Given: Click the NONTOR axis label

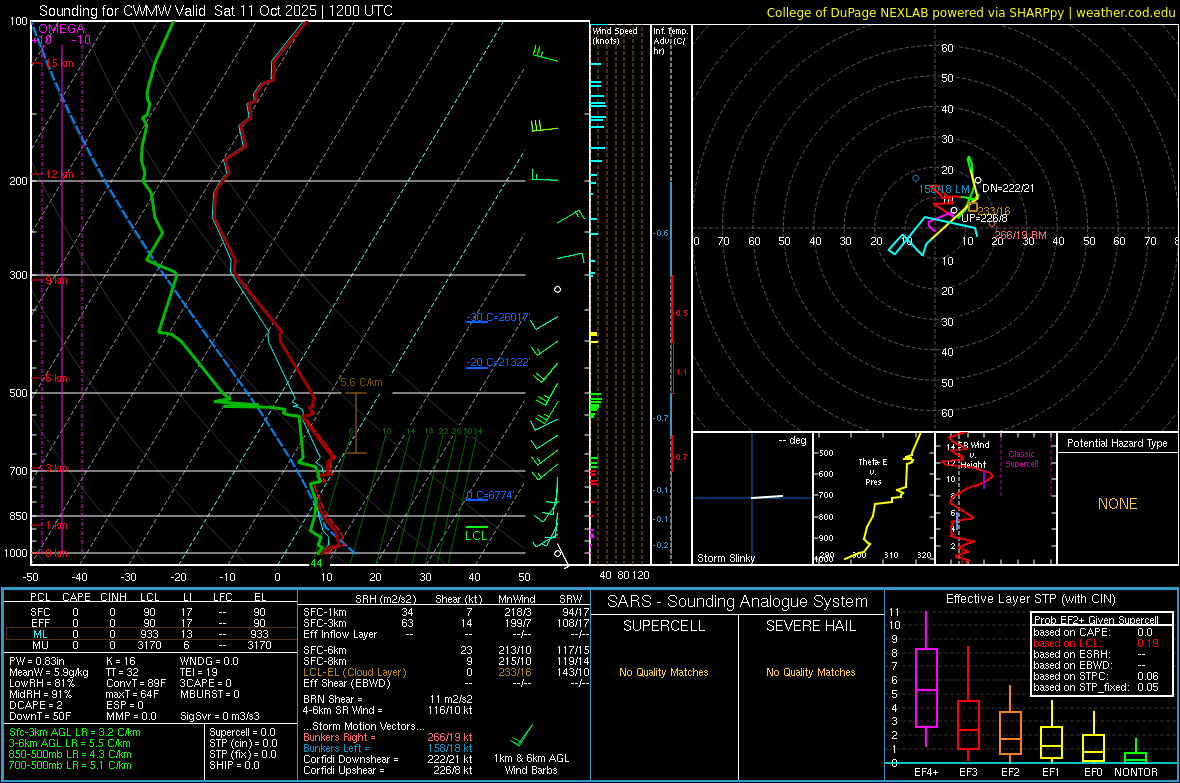Looking at the screenshot, I should pyautogui.click(x=1136, y=772).
